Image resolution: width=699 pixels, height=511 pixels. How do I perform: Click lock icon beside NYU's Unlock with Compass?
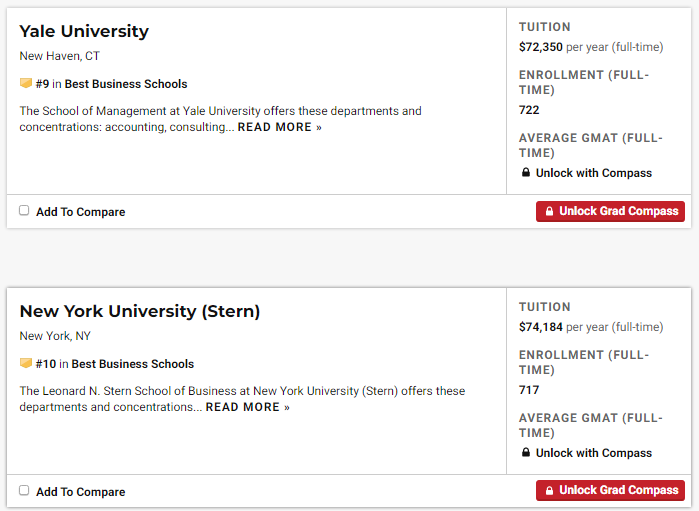coord(526,453)
